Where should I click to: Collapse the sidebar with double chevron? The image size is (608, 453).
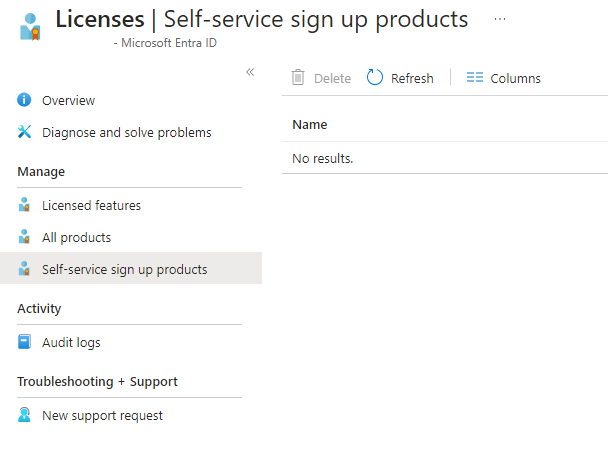click(x=250, y=72)
